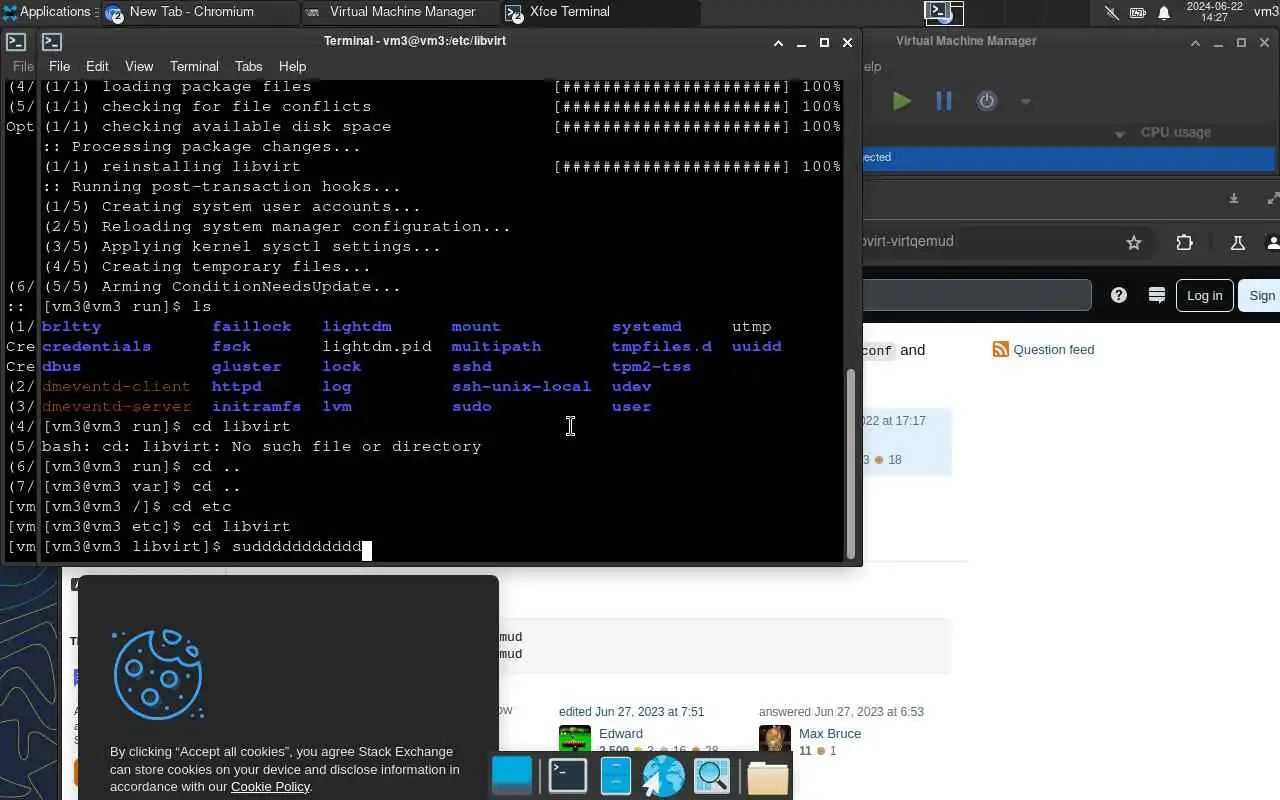Screen dimensions: 1280x800
Task: Click Show Desktop dock icon
Action: click(x=512, y=776)
